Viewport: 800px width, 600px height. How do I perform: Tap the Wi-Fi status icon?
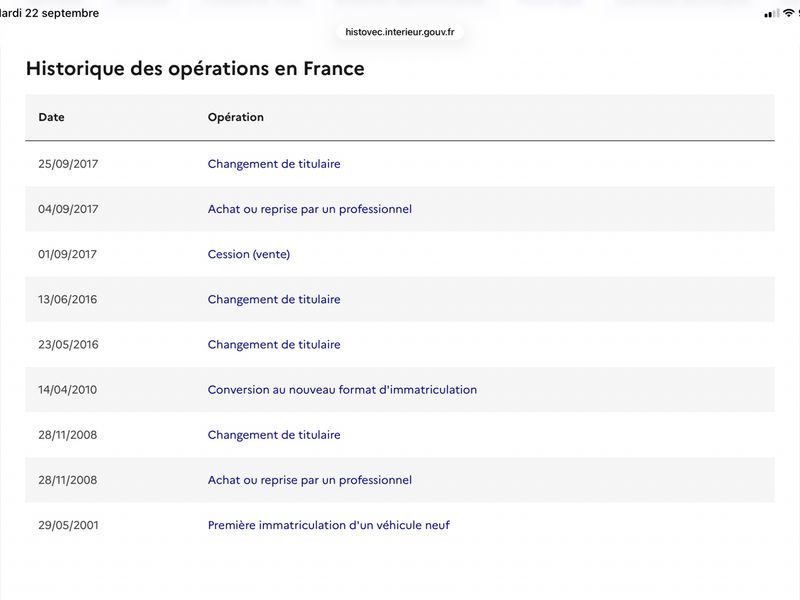point(788,13)
